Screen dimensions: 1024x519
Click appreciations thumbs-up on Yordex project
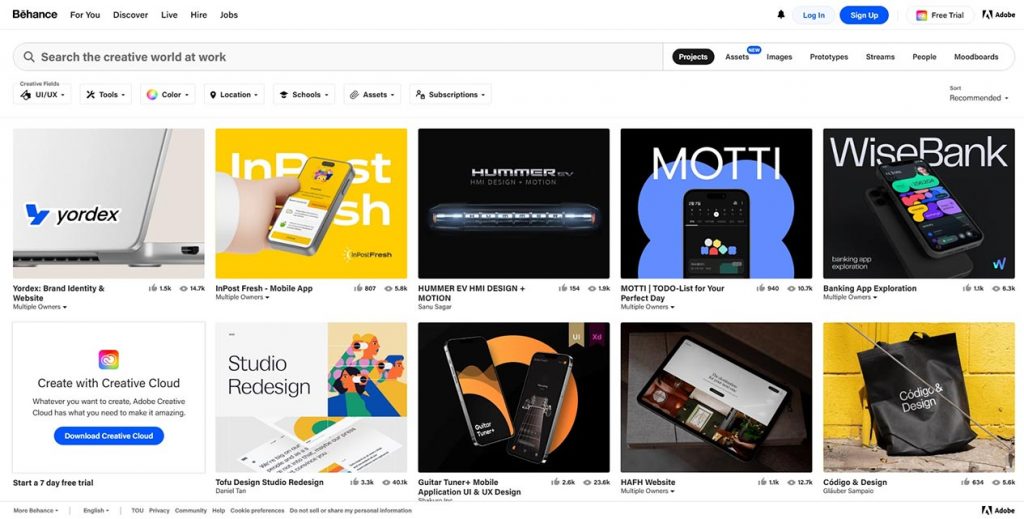pyautogui.click(x=153, y=288)
